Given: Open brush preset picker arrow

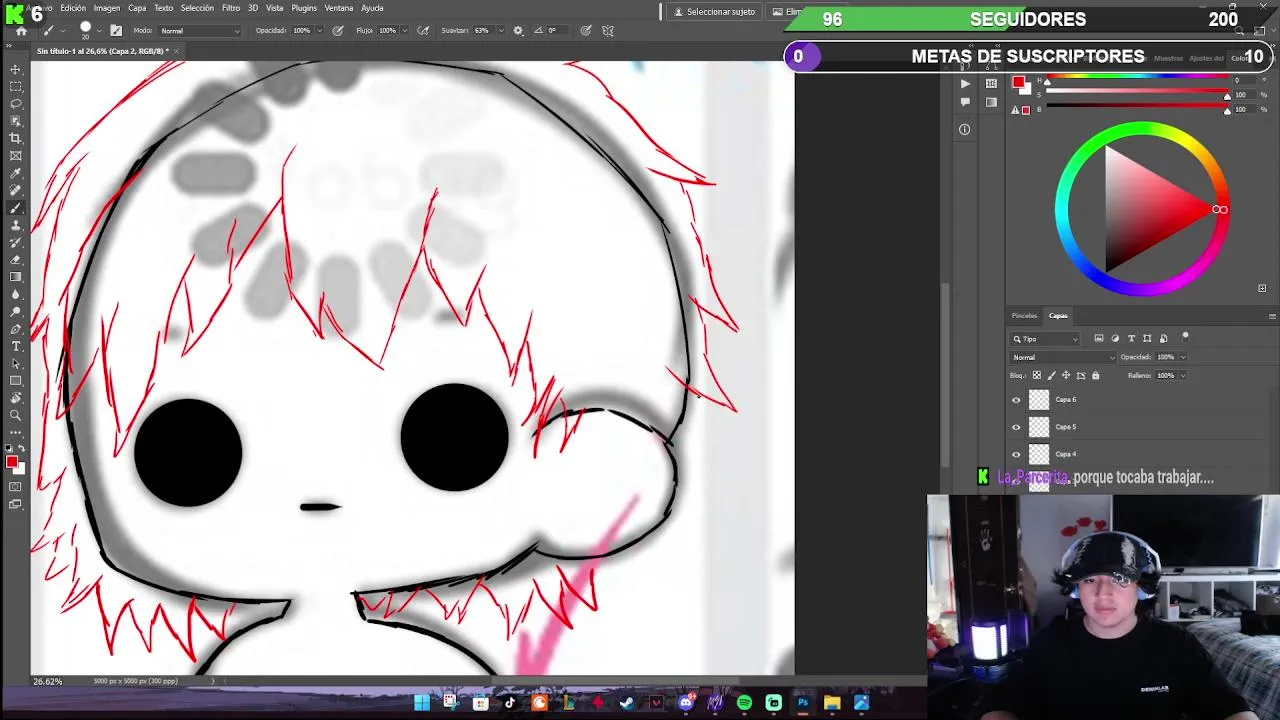Looking at the screenshot, I should tap(98, 31).
